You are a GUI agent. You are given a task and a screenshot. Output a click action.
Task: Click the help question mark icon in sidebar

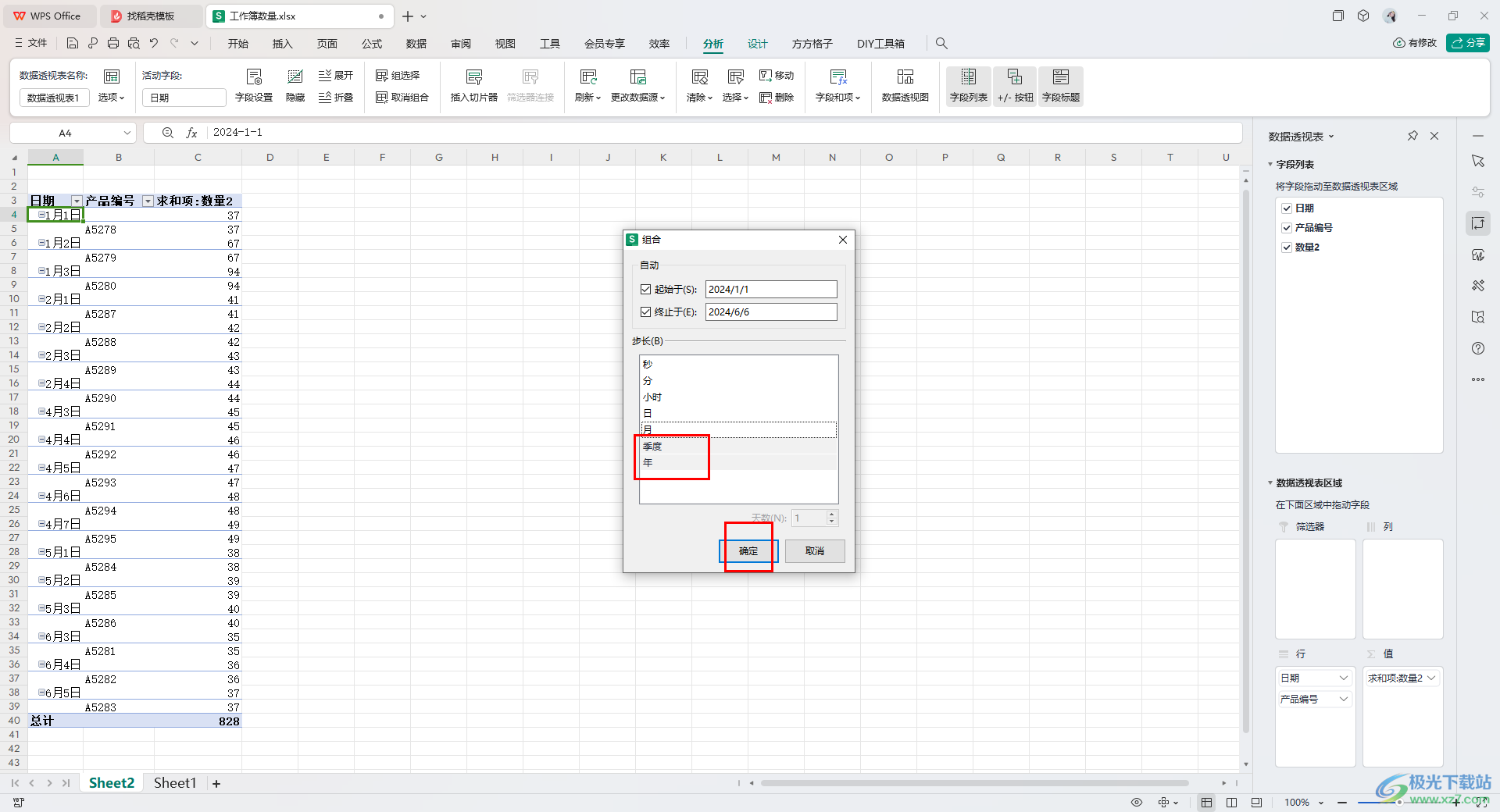coord(1478,348)
